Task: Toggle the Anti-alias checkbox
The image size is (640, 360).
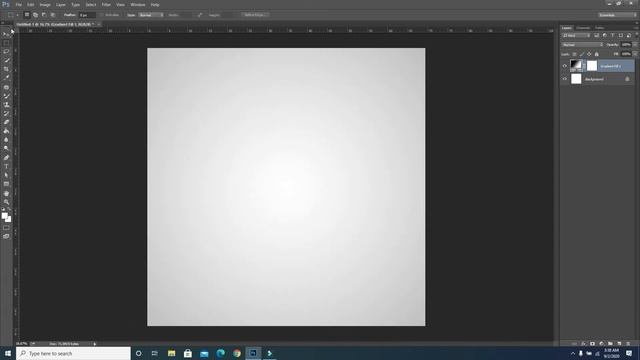Action: pyautogui.click(x=102, y=15)
